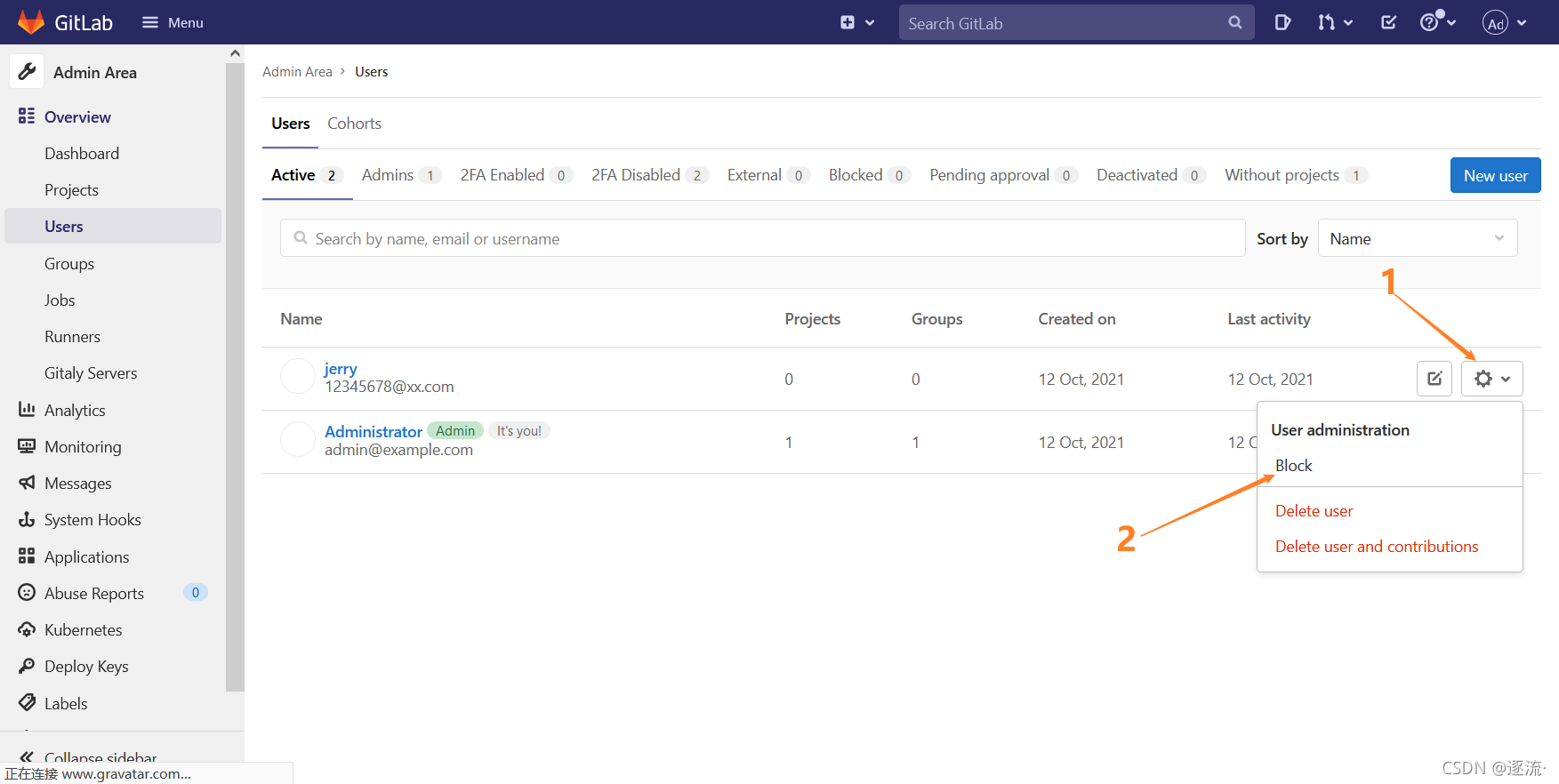Open Runners in the sidebar
1559x784 pixels.
point(72,337)
